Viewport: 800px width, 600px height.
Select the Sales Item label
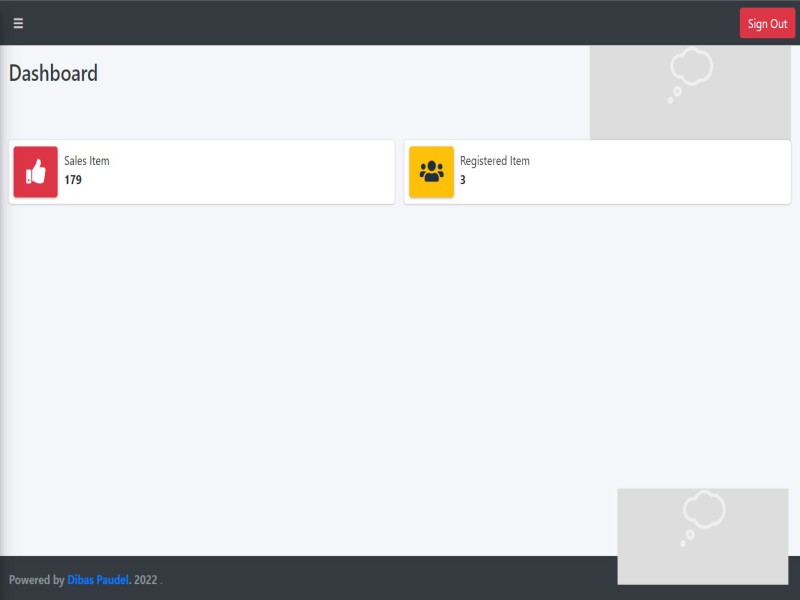click(87, 161)
